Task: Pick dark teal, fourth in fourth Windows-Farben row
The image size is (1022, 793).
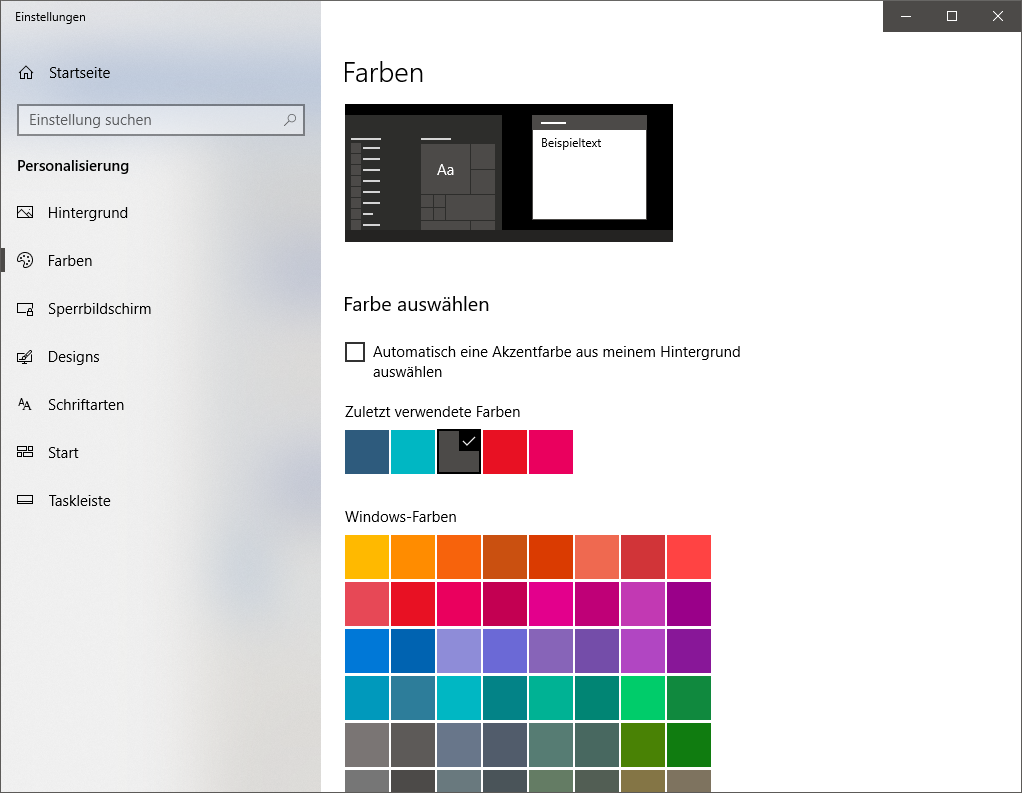Action: tap(505, 698)
